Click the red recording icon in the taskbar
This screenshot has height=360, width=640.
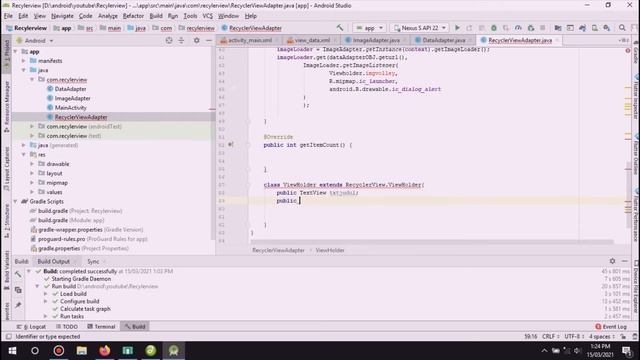(59, 350)
